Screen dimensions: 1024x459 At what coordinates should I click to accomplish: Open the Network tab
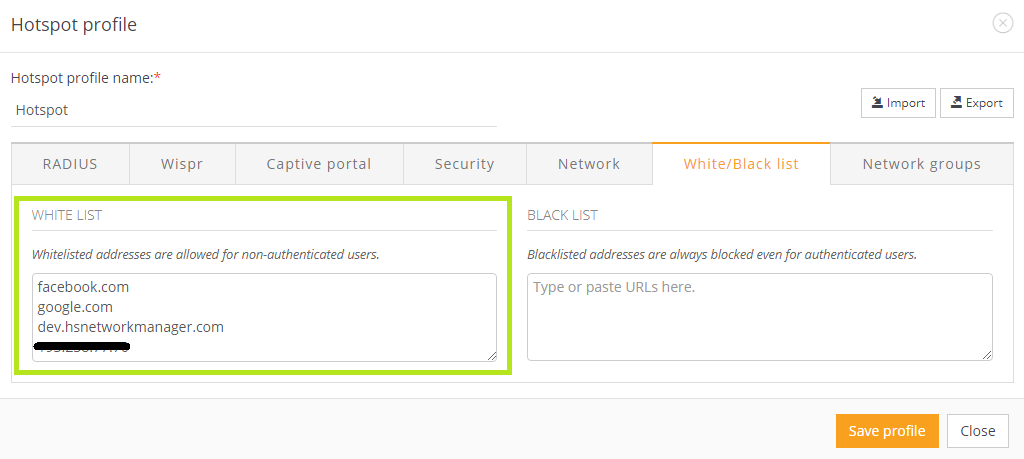589,164
